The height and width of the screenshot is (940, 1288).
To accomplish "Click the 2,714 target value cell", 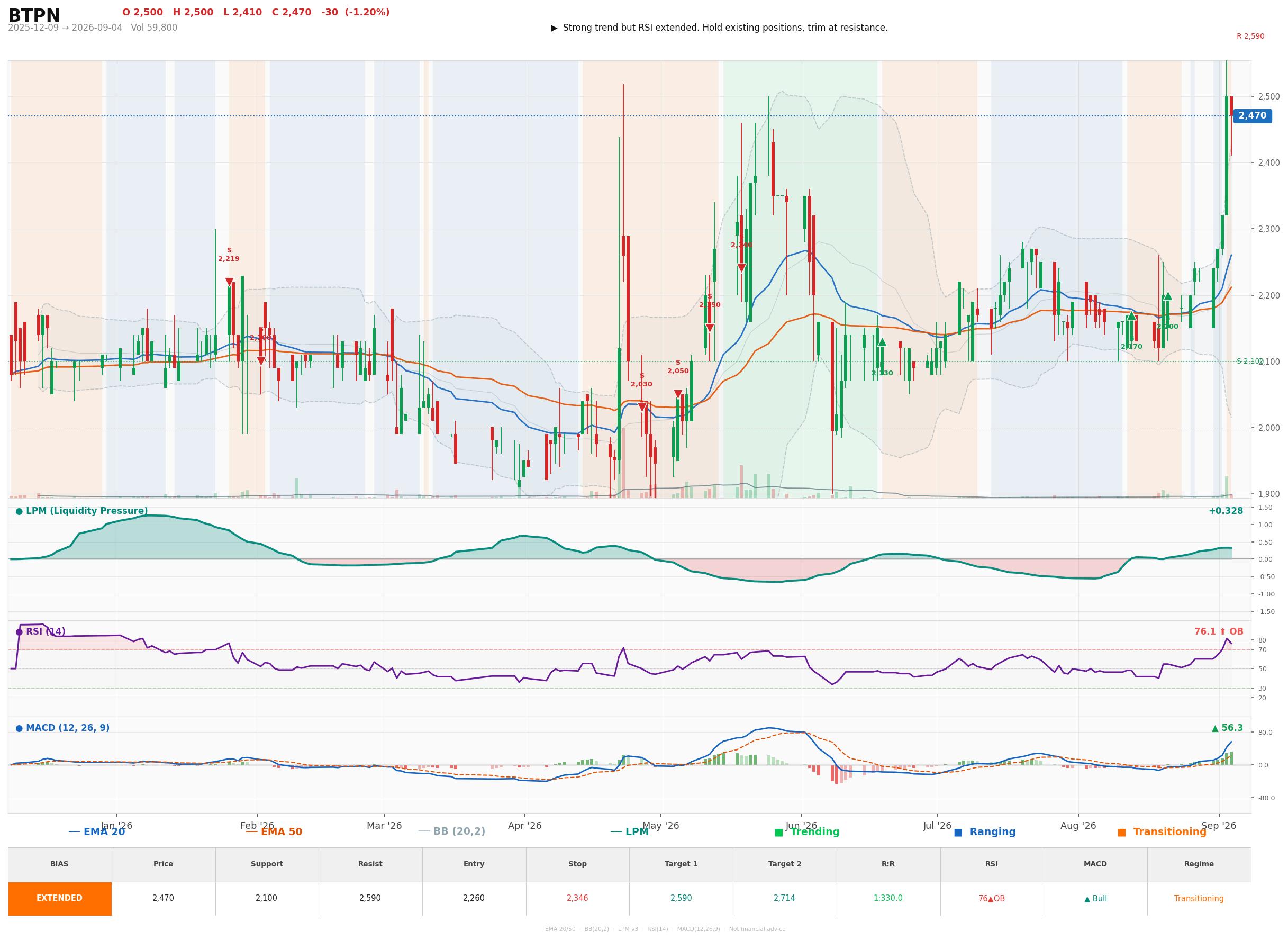I will [785, 899].
